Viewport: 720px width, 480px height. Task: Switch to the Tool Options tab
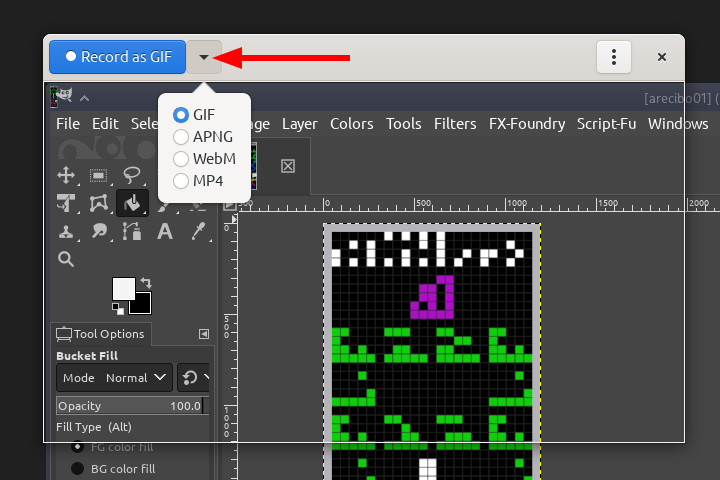coord(101,334)
